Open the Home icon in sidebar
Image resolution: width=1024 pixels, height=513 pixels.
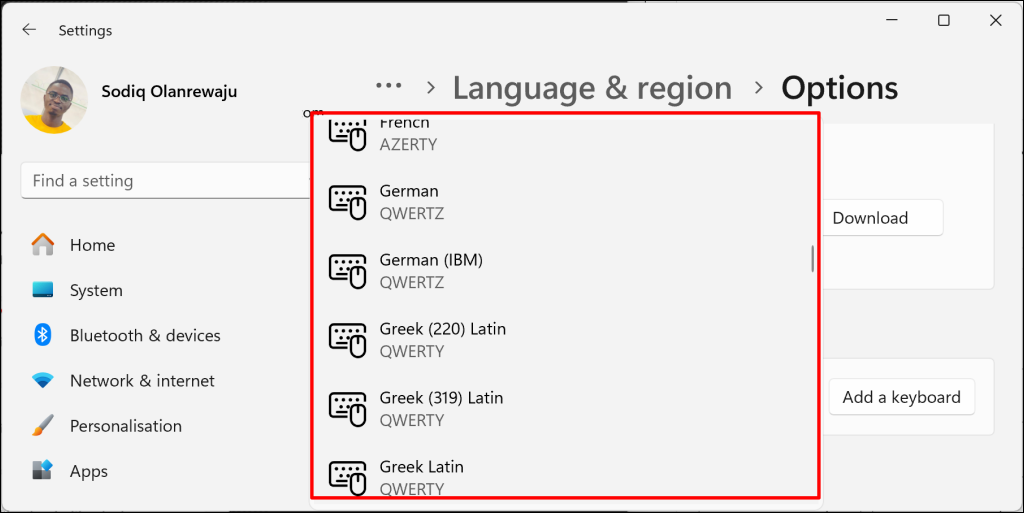pos(43,245)
